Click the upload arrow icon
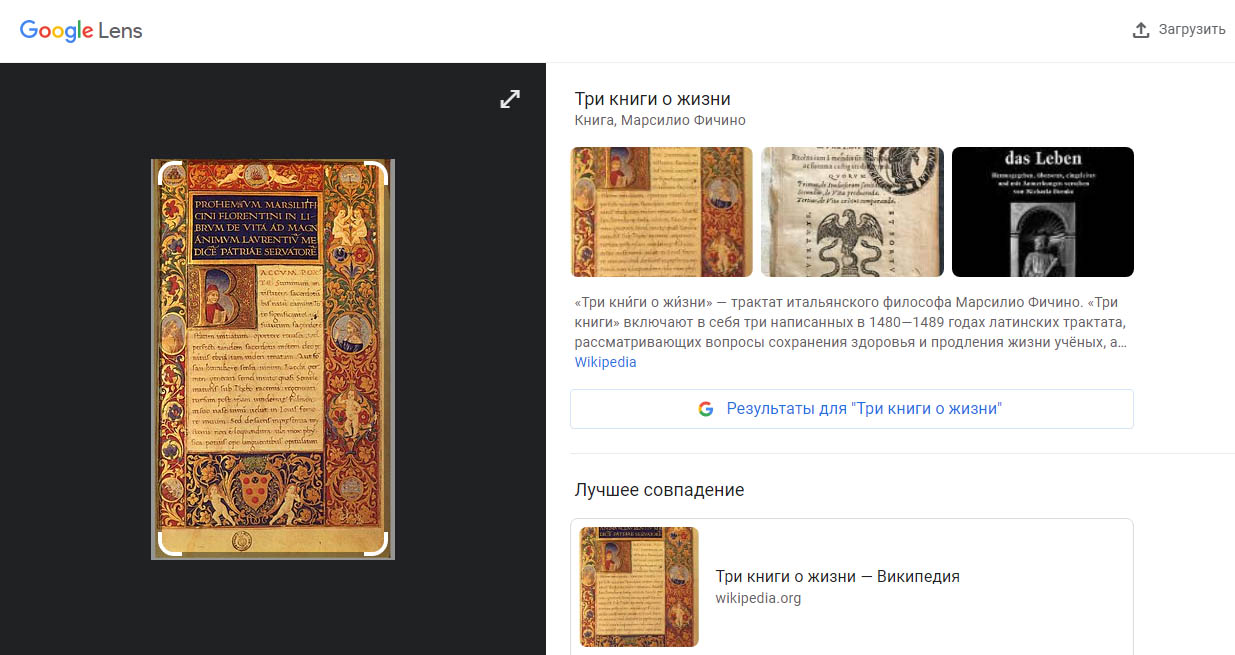The image size is (1235, 655). click(x=1141, y=30)
